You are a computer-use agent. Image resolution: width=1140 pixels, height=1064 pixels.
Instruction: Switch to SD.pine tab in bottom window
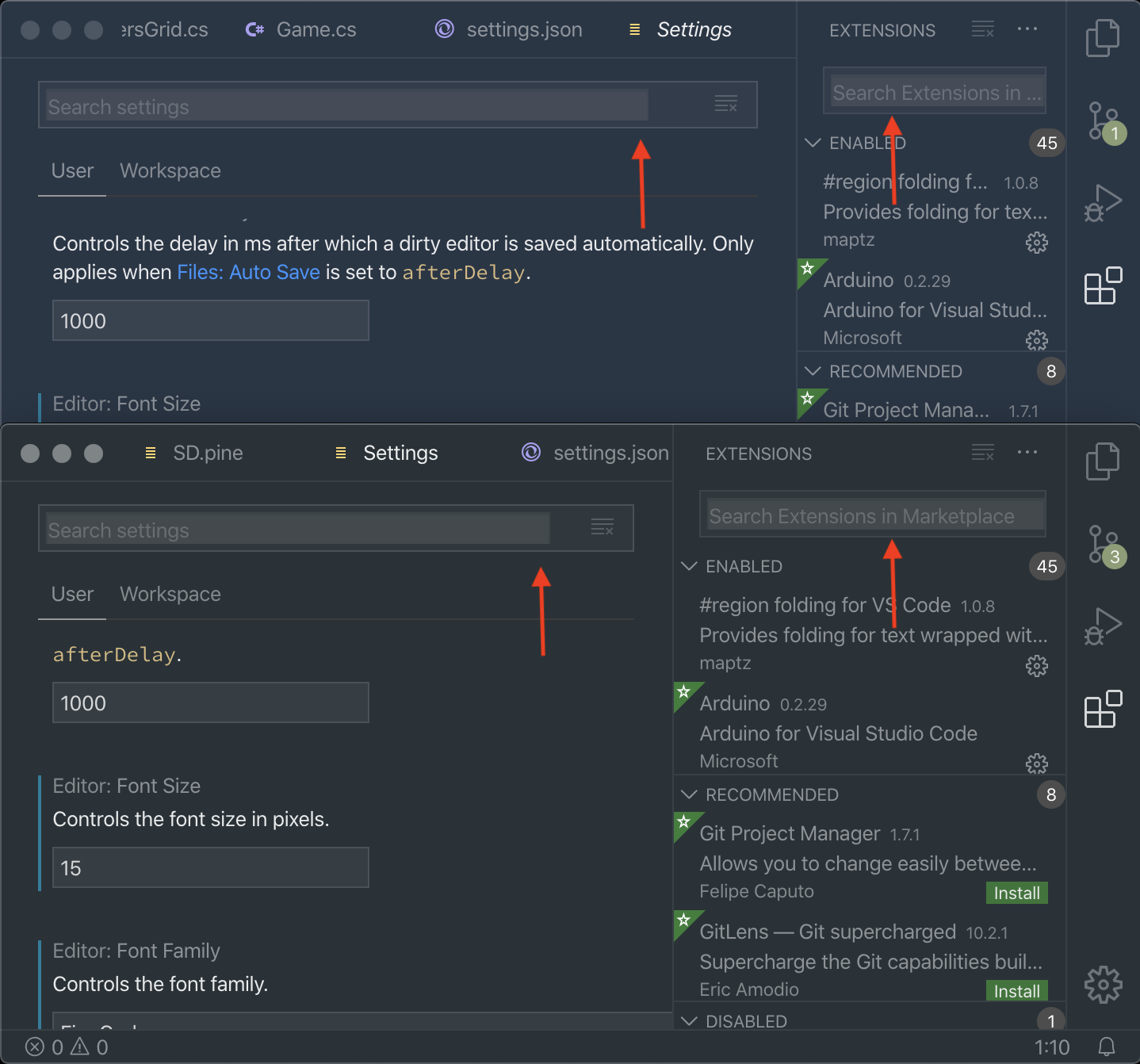(x=195, y=453)
